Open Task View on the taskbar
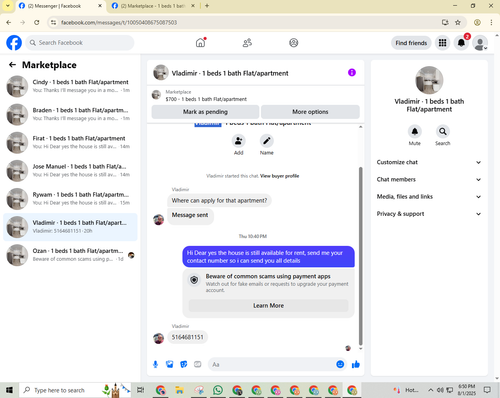 click(x=141, y=390)
